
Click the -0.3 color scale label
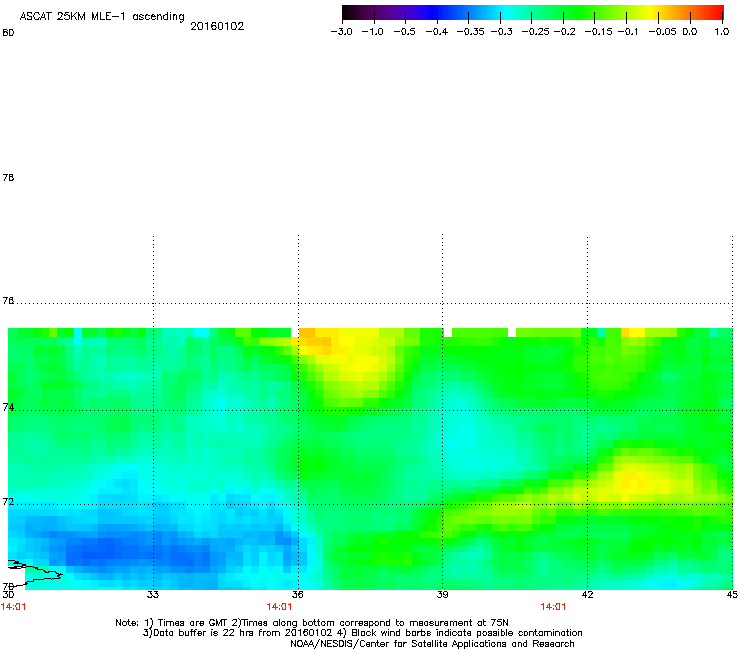(501, 32)
